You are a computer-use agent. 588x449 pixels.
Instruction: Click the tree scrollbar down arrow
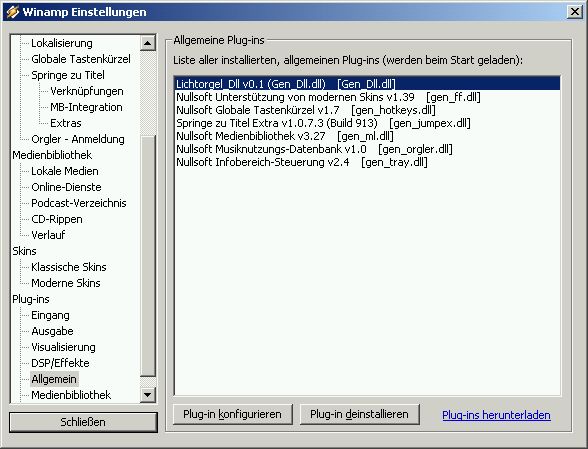[x=148, y=395]
